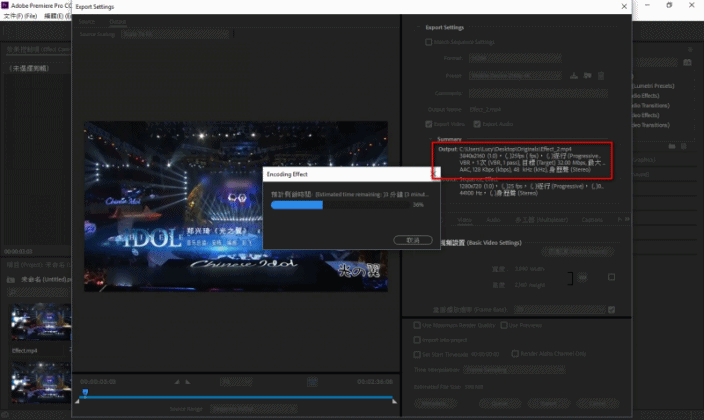
Task: Click the Export button
Action: [x=549, y=403]
